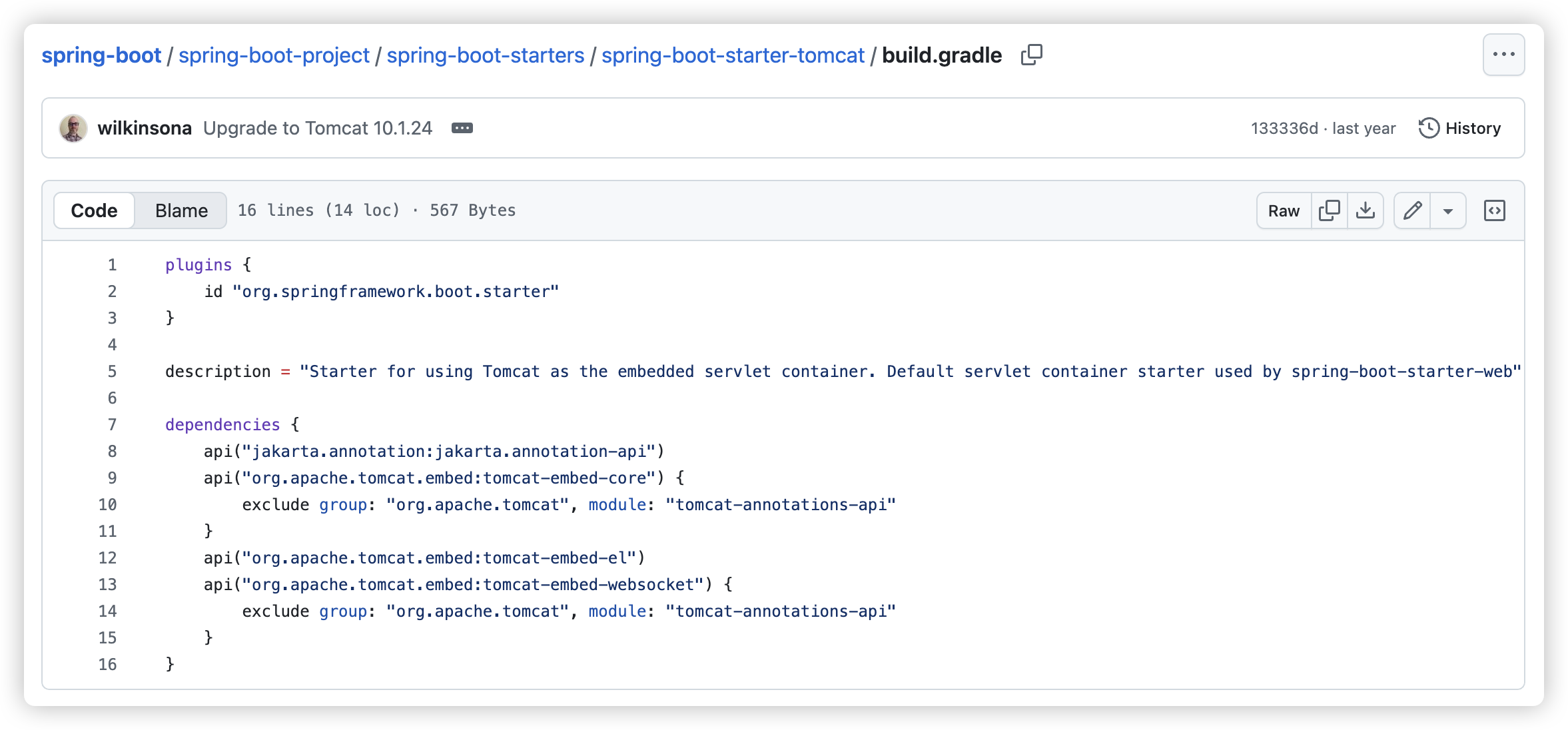Open spring-boot-project breadcrumb link
The width and height of the screenshot is (1568, 730).
[x=274, y=55]
